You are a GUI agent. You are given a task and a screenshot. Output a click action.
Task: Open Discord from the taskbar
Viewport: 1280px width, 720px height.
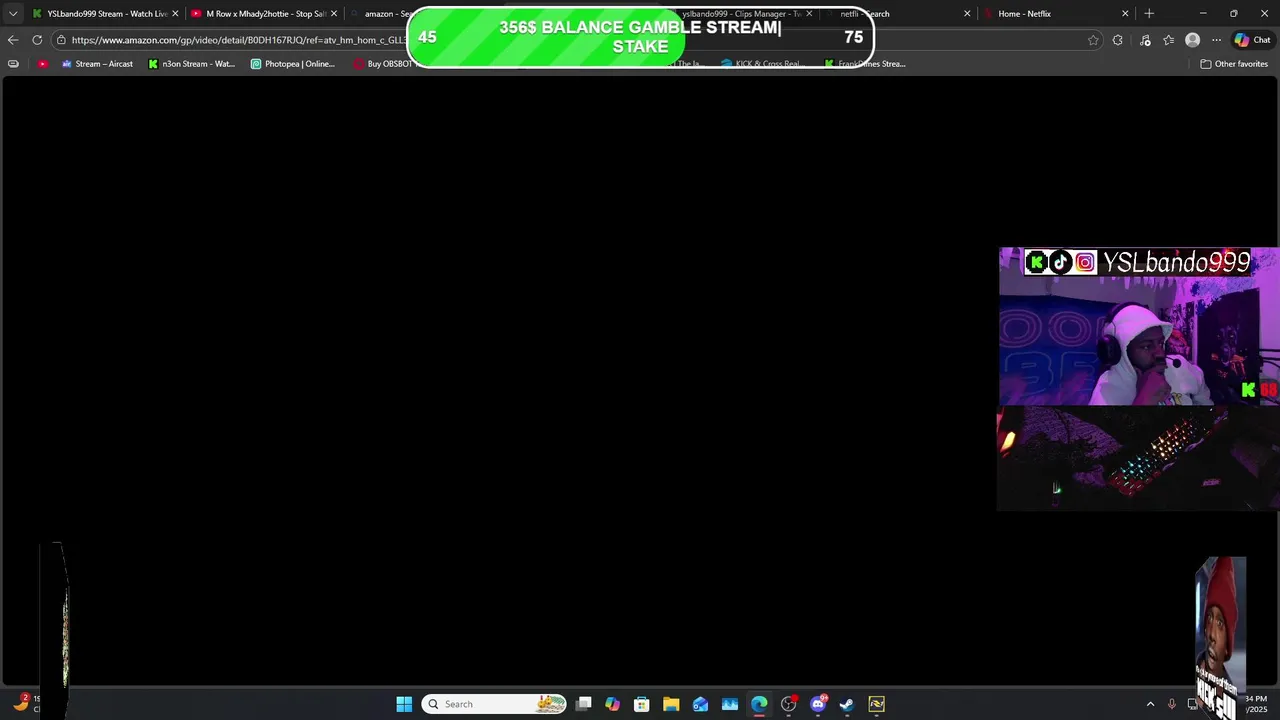[x=818, y=704]
